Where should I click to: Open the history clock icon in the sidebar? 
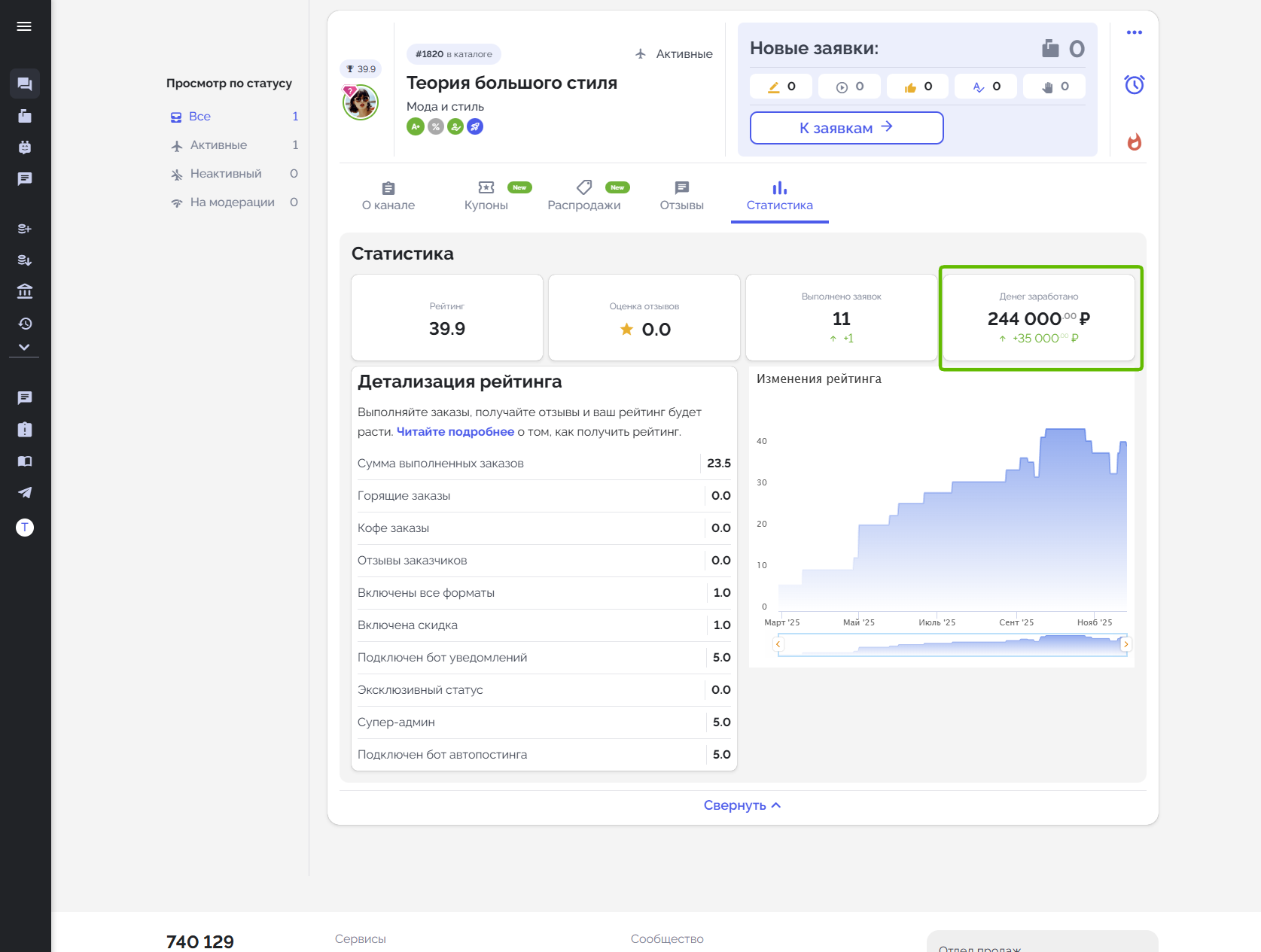coord(25,324)
